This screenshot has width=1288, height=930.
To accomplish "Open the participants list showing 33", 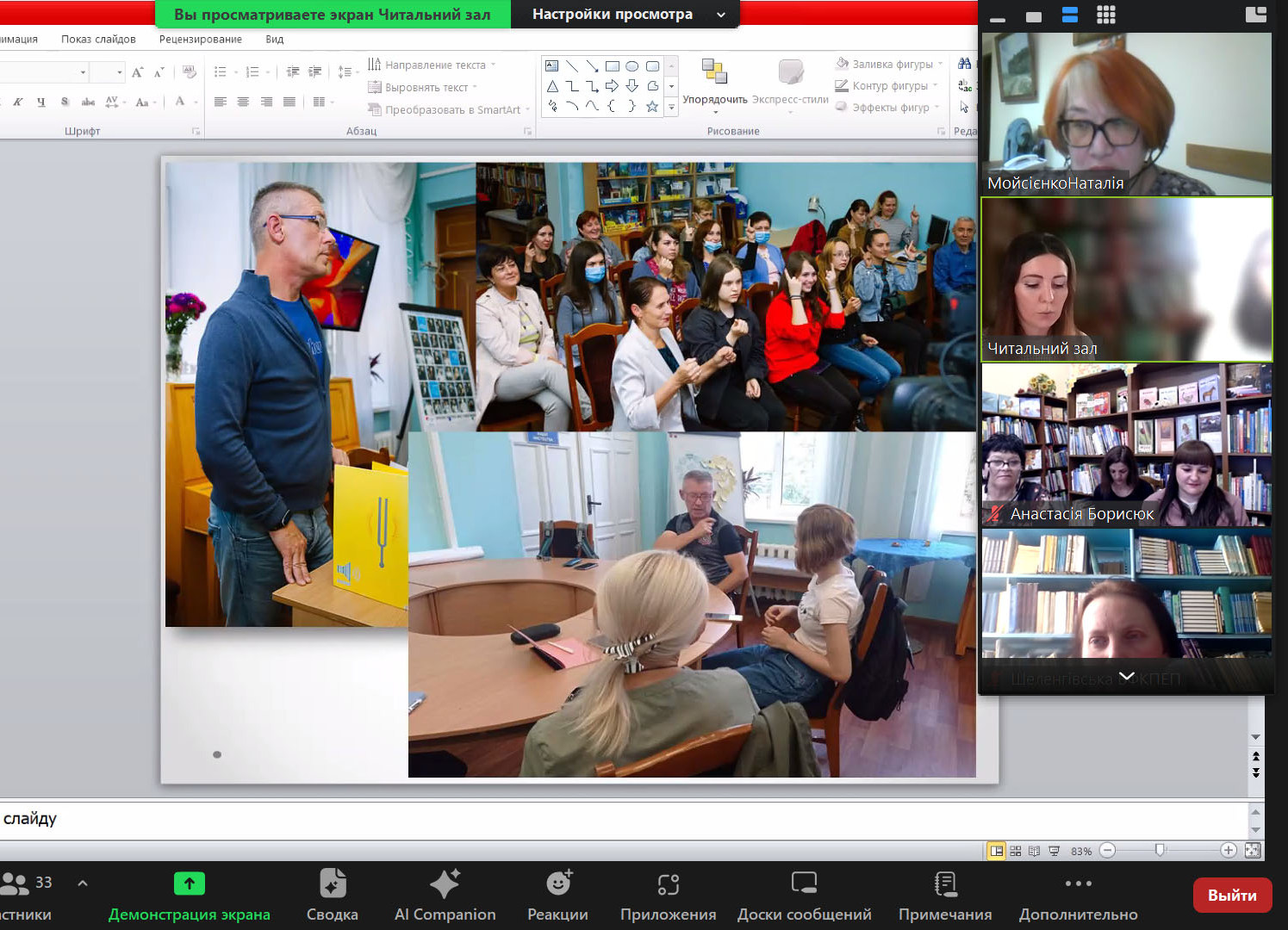I will click(26, 896).
